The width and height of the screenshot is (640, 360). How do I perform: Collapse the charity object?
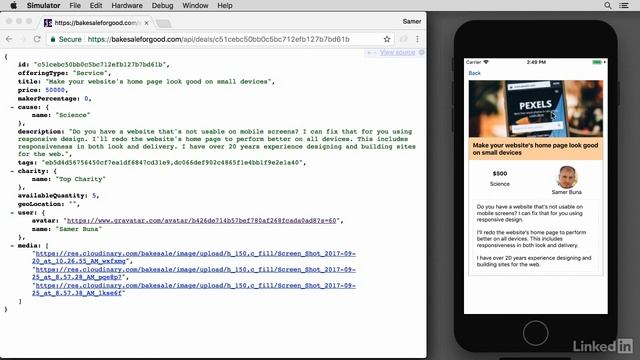point(12,171)
